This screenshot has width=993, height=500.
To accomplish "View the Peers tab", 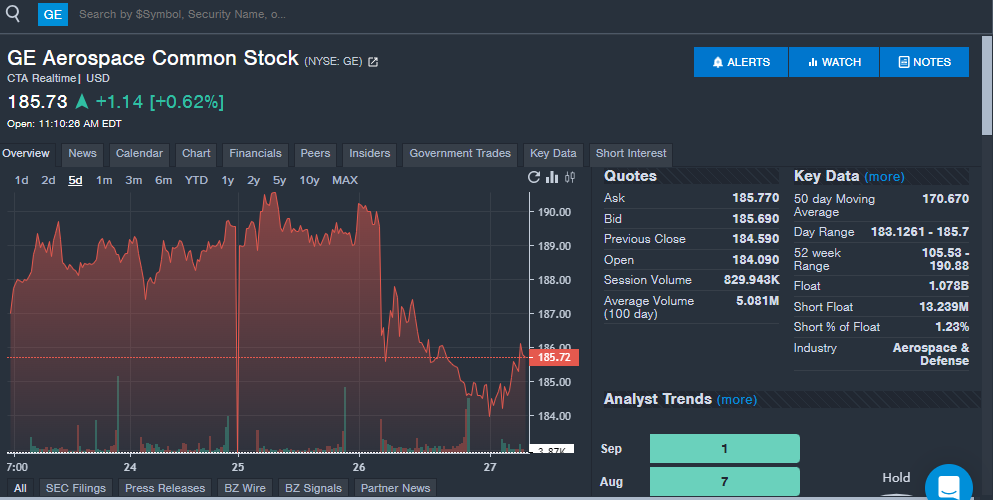I will (315, 154).
